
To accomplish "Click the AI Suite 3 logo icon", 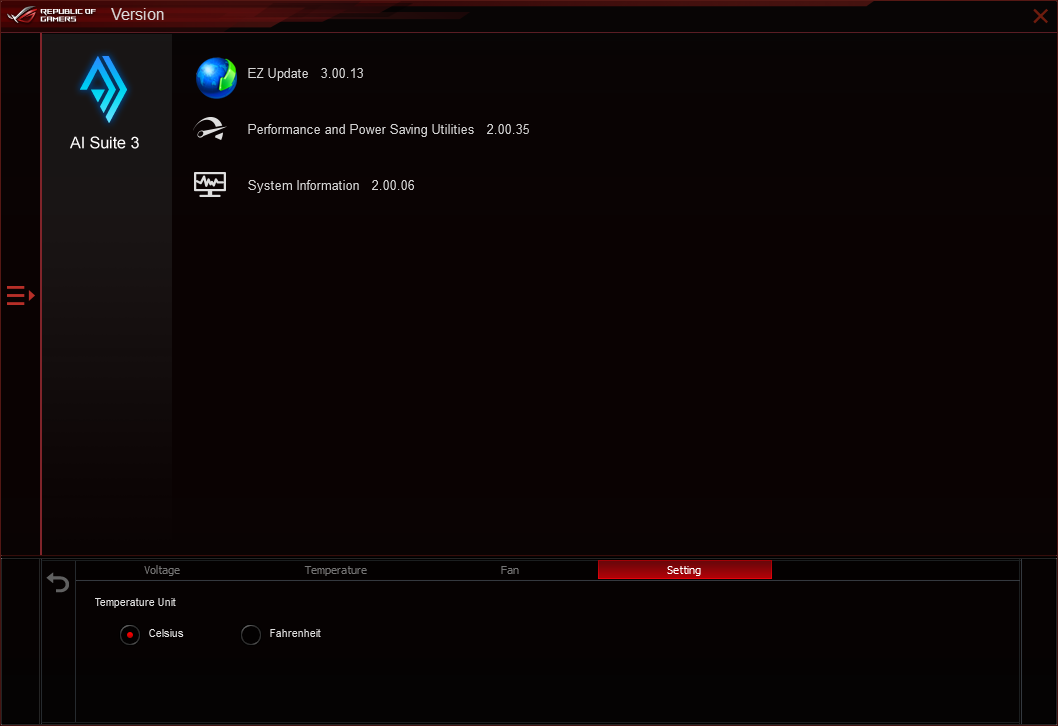I will pyautogui.click(x=104, y=89).
